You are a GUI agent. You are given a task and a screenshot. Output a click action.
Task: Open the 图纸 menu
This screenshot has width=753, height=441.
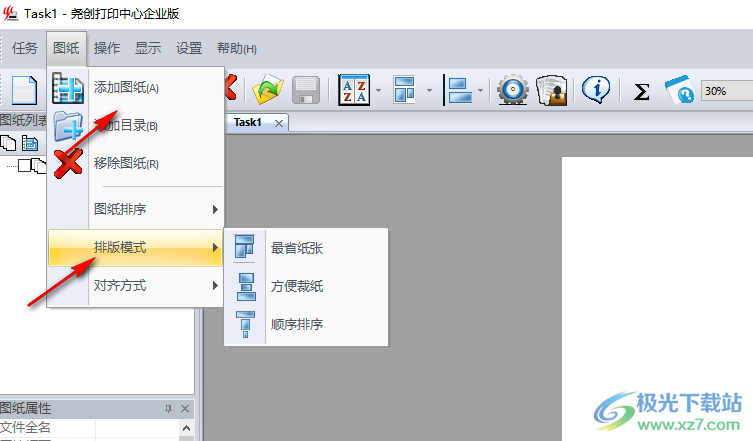click(66, 48)
